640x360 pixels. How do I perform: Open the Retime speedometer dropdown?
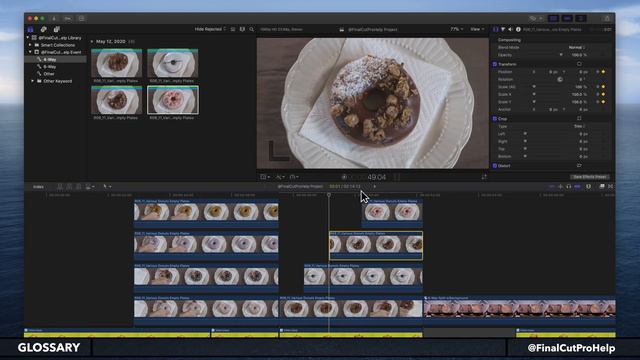pos(294,177)
